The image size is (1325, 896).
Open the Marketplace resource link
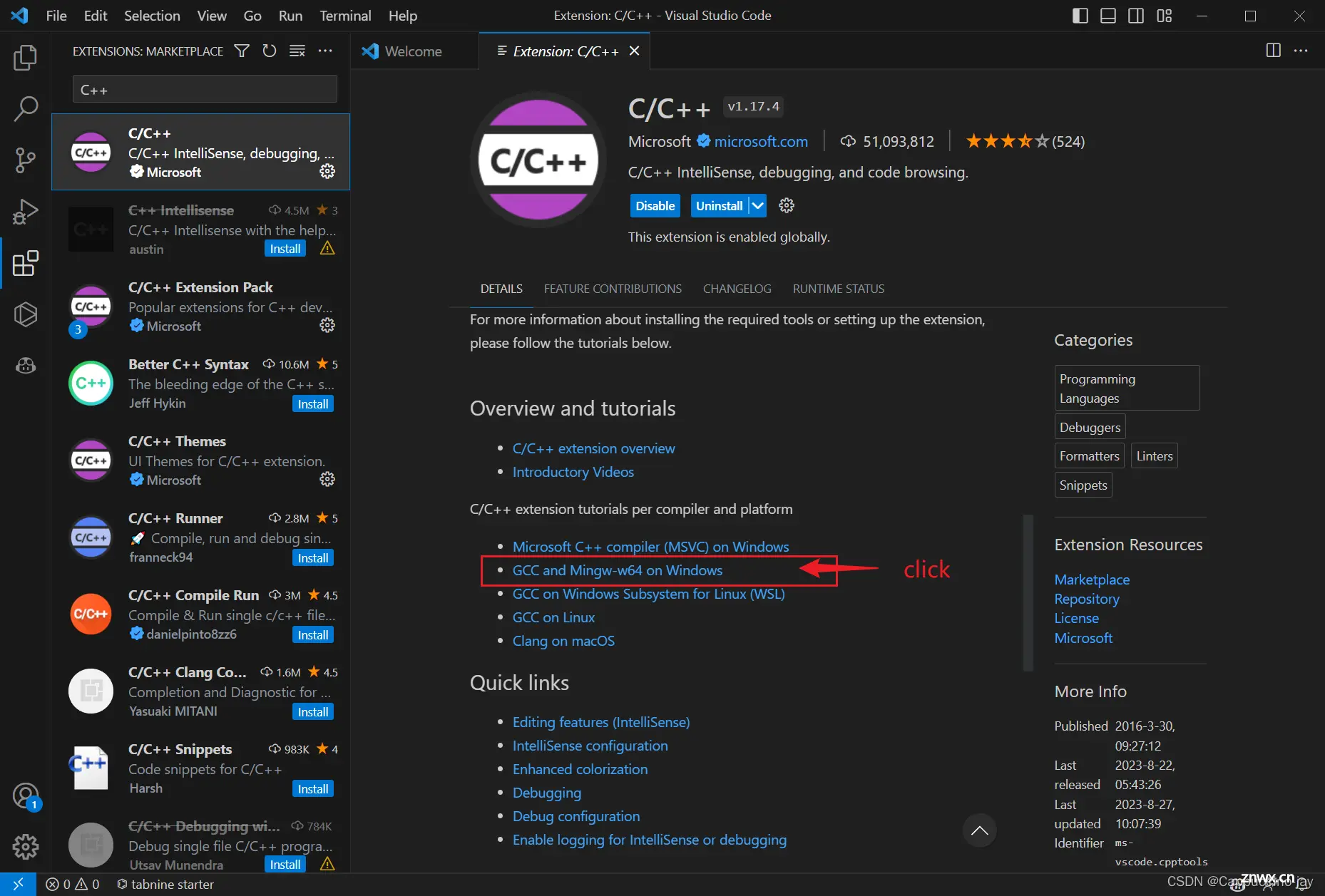click(x=1092, y=580)
